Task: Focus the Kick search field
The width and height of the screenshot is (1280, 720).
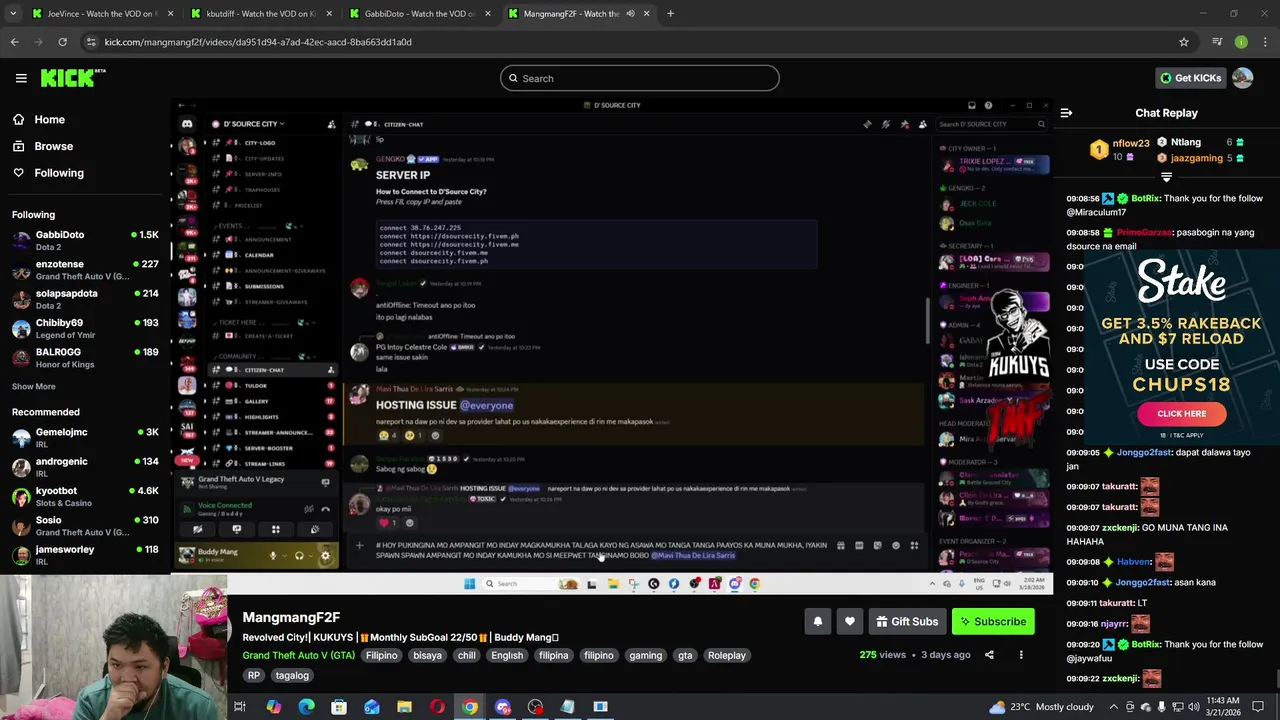Action: [x=640, y=78]
